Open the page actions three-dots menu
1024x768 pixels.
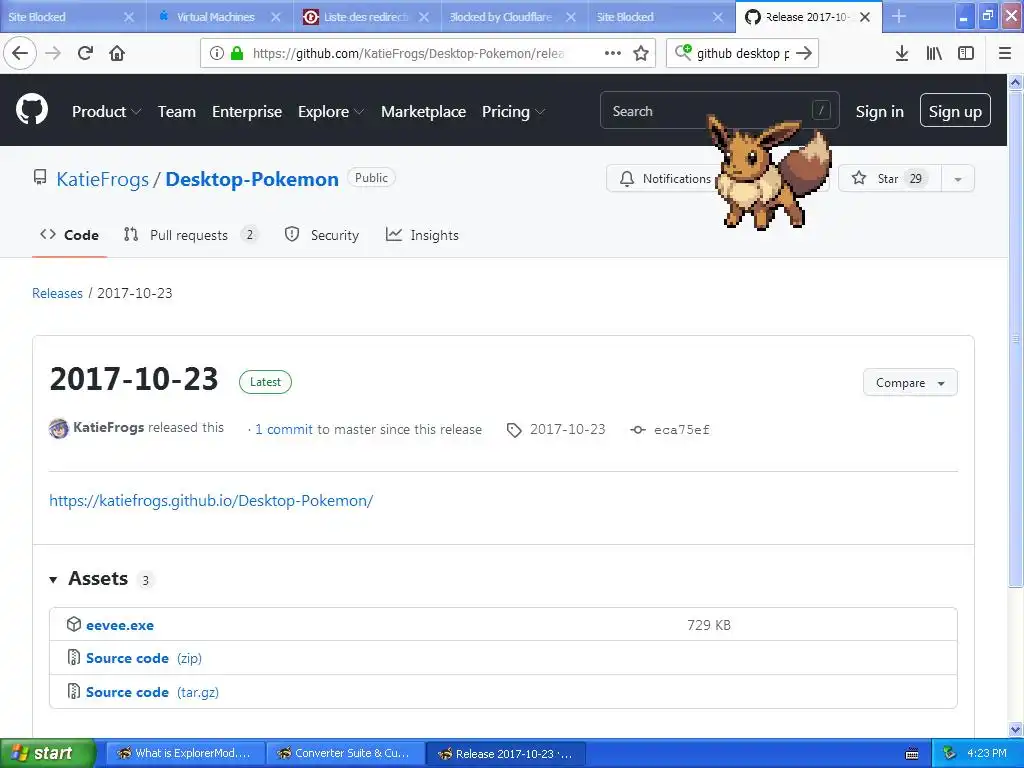[613, 53]
